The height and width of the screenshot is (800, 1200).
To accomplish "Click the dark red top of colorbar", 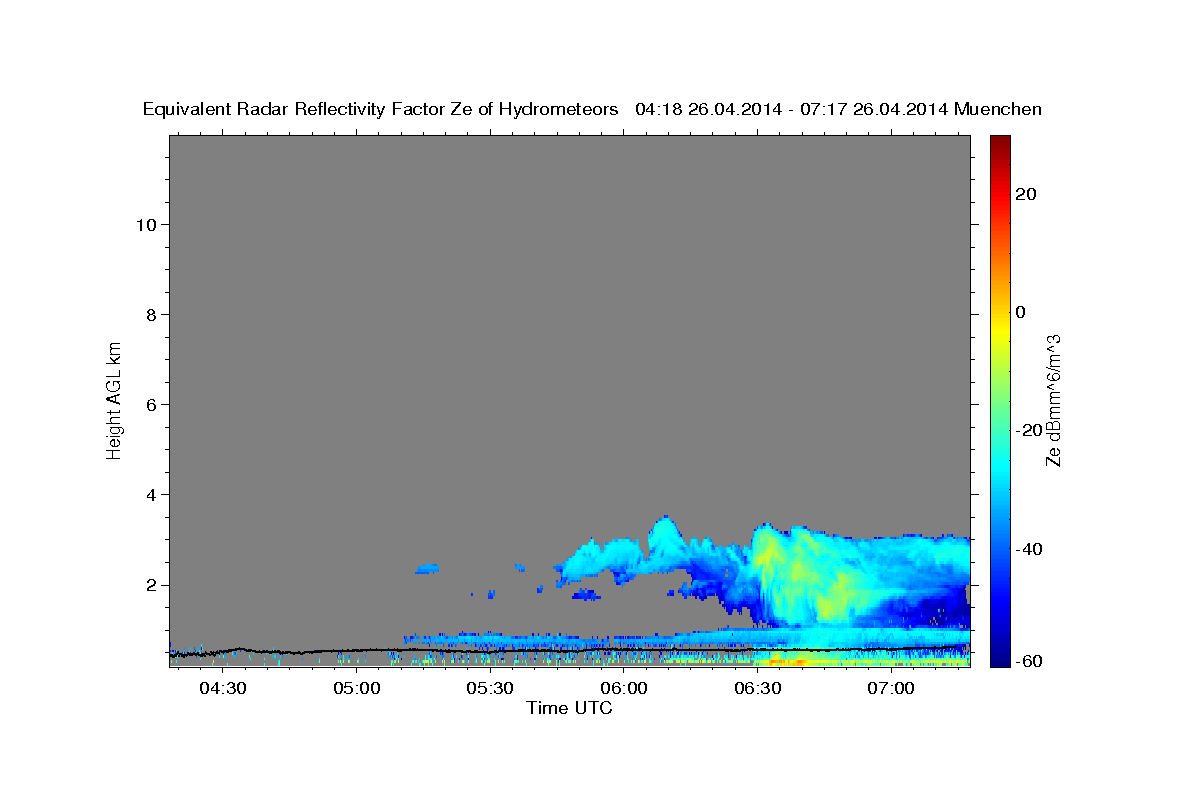I will click(1000, 142).
